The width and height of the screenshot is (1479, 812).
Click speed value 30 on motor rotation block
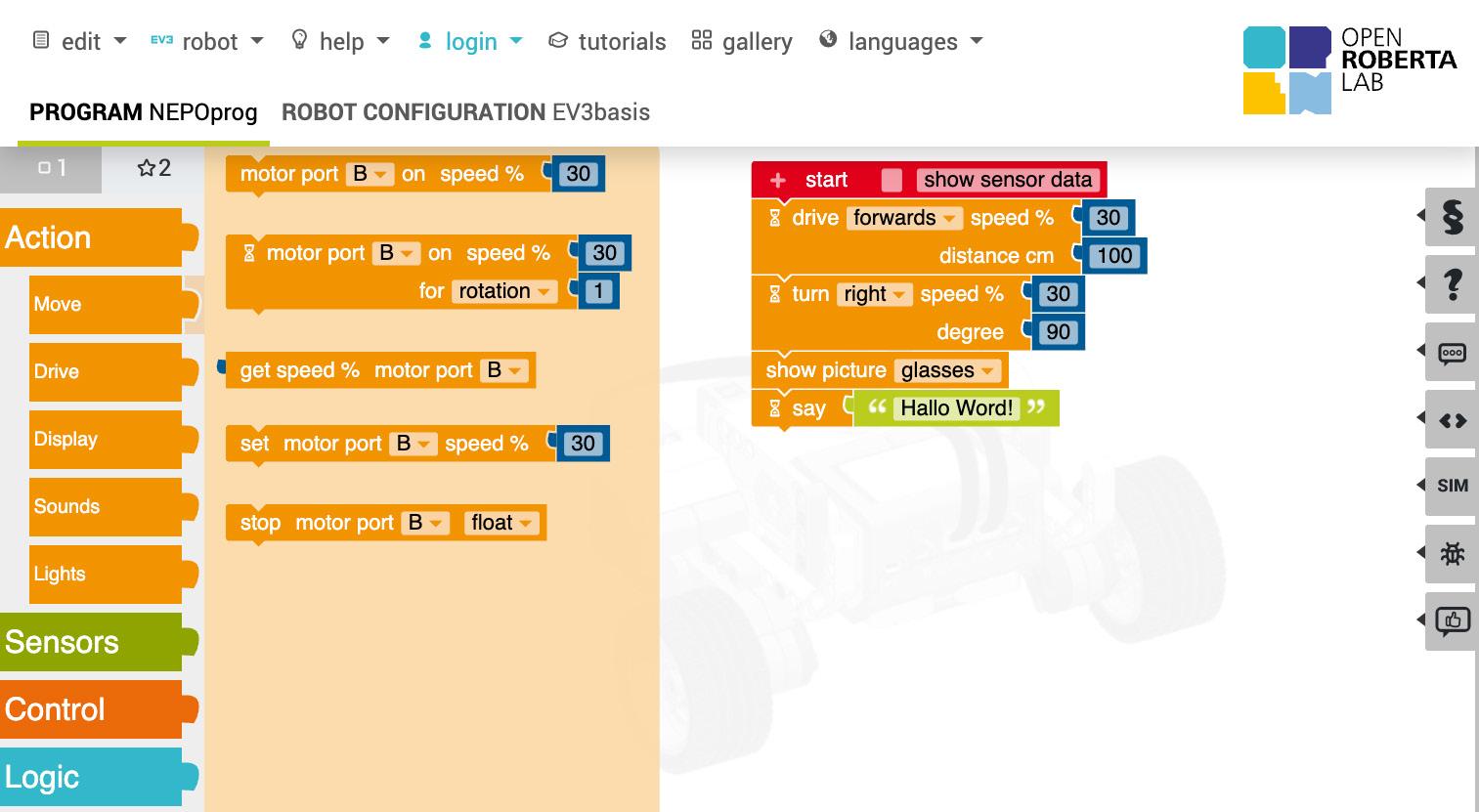(605, 253)
